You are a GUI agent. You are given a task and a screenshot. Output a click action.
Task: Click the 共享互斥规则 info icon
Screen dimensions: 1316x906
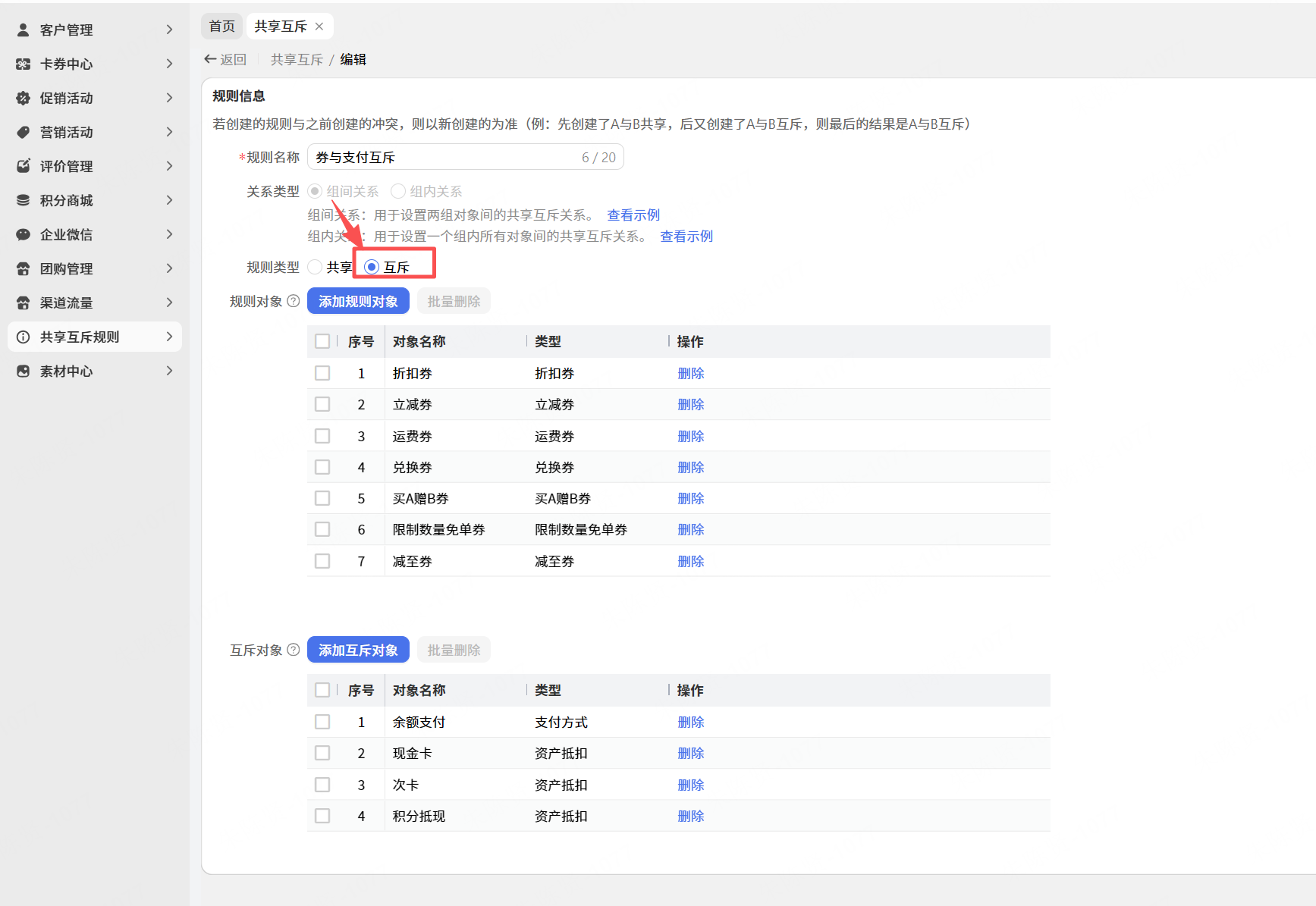[24, 337]
